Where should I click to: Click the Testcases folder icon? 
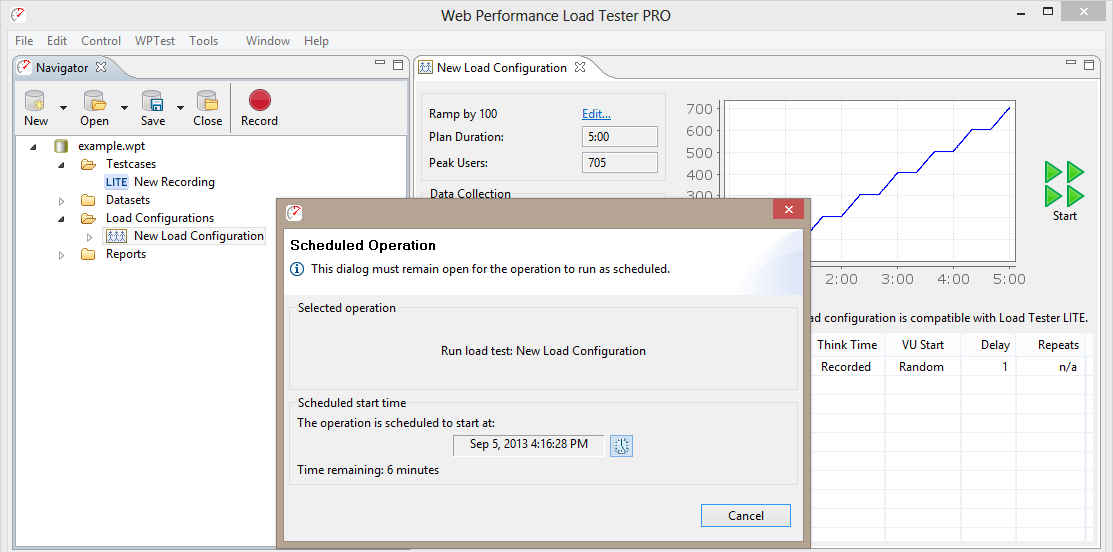[x=88, y=164]
